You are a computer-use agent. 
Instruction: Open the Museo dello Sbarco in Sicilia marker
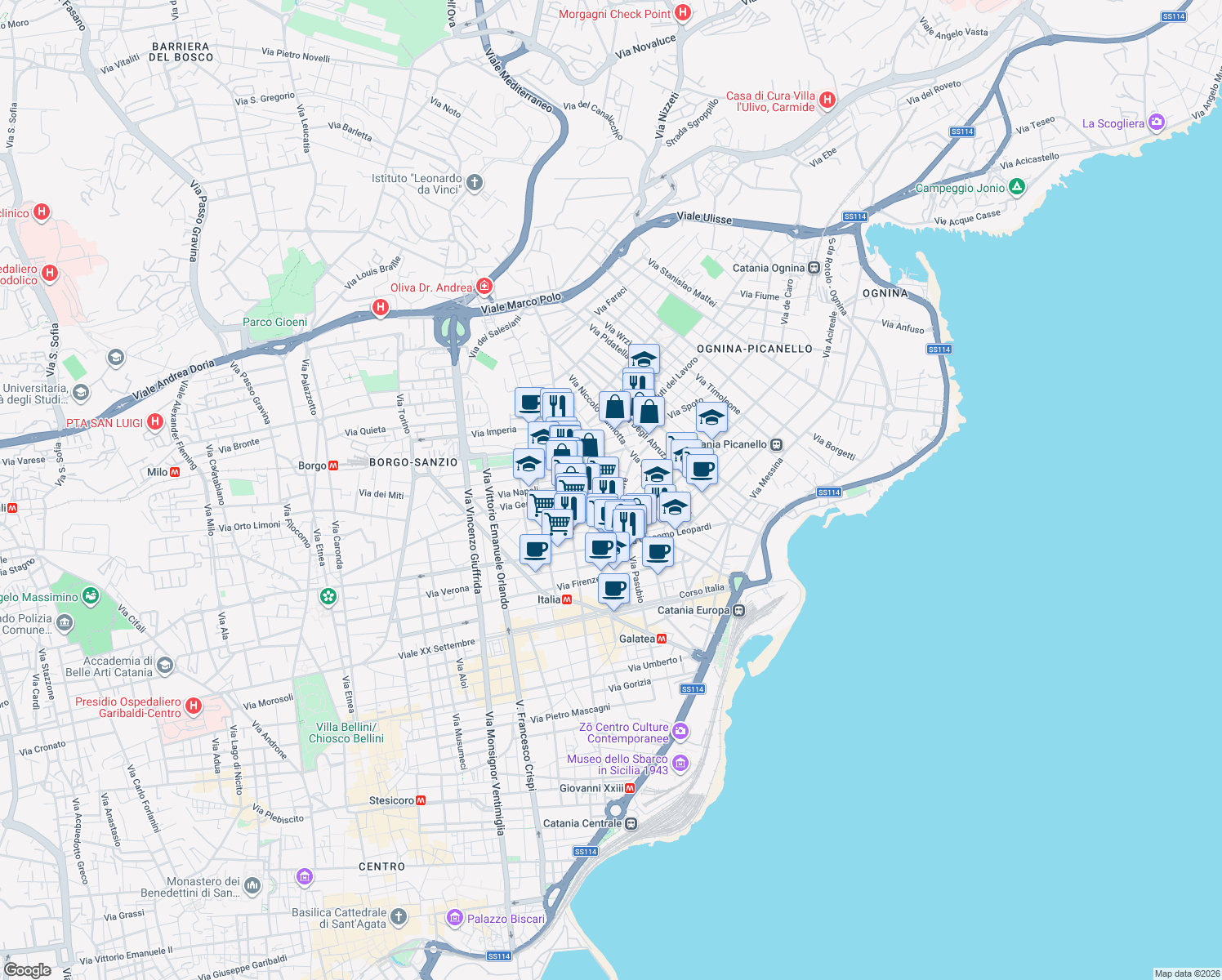[680, 764]
